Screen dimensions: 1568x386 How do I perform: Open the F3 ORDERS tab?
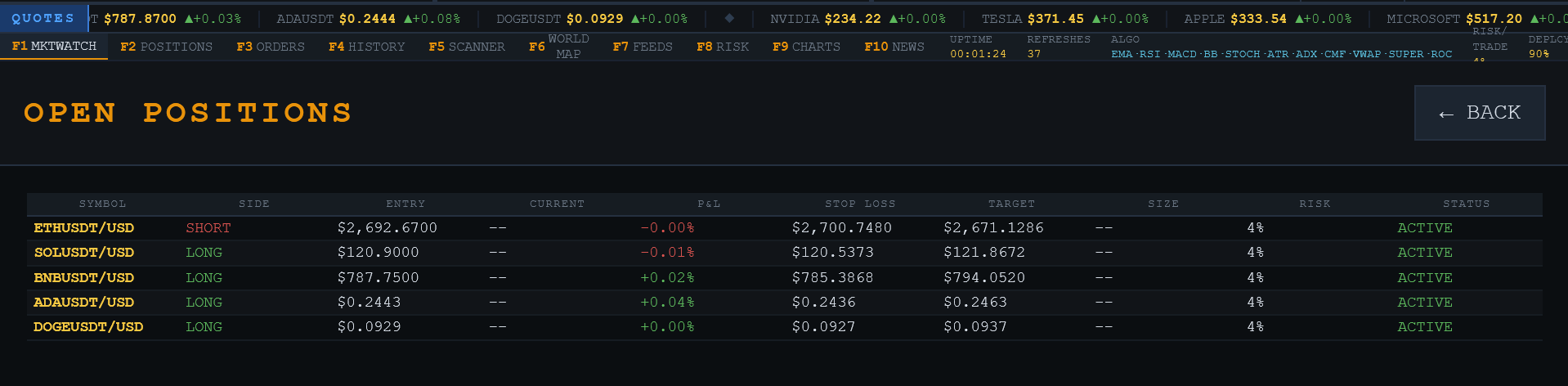coord(271,47)
